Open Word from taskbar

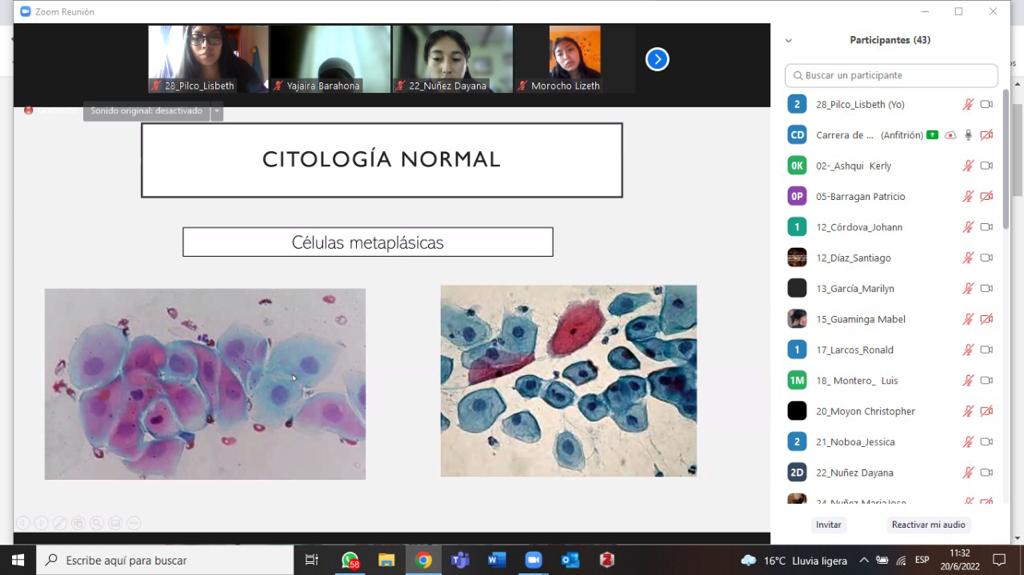tap(497, 560)
